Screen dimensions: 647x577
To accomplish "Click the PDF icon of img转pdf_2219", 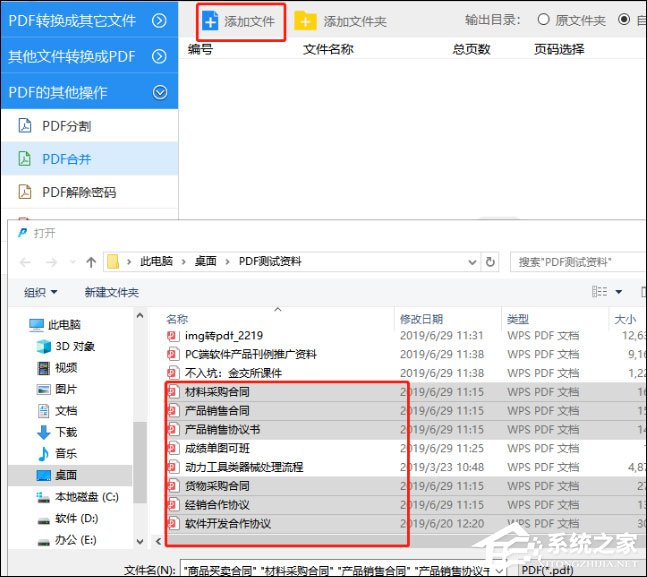I will [x=173, y=336].
